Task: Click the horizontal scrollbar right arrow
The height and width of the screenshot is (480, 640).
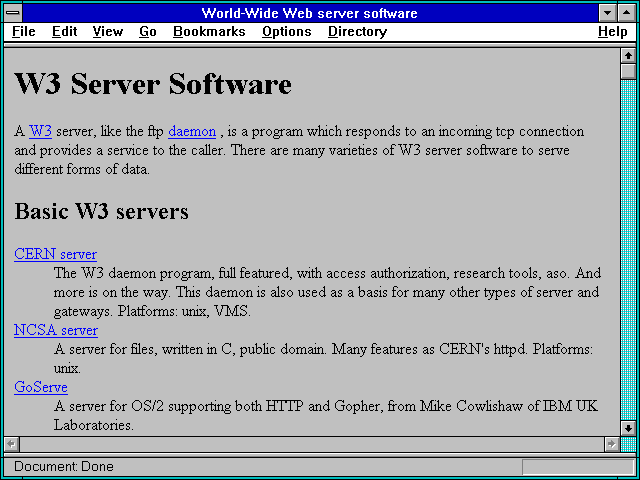Action: click(612, 444)
